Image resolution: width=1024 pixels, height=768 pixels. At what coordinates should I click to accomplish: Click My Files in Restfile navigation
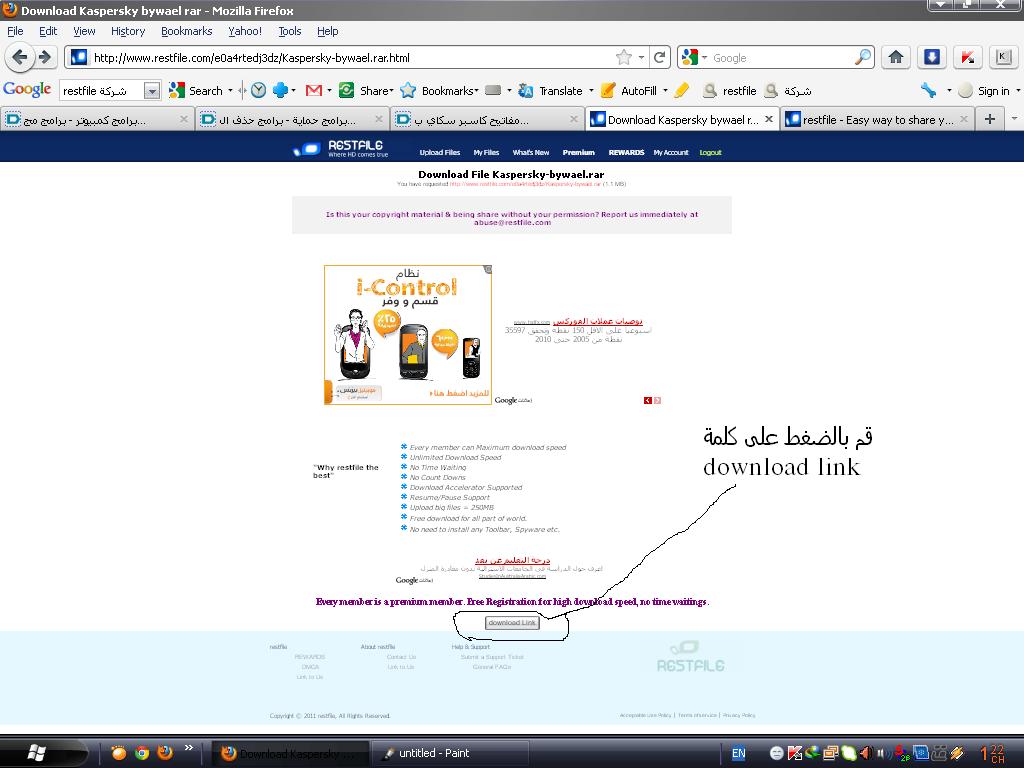point(486,152)
